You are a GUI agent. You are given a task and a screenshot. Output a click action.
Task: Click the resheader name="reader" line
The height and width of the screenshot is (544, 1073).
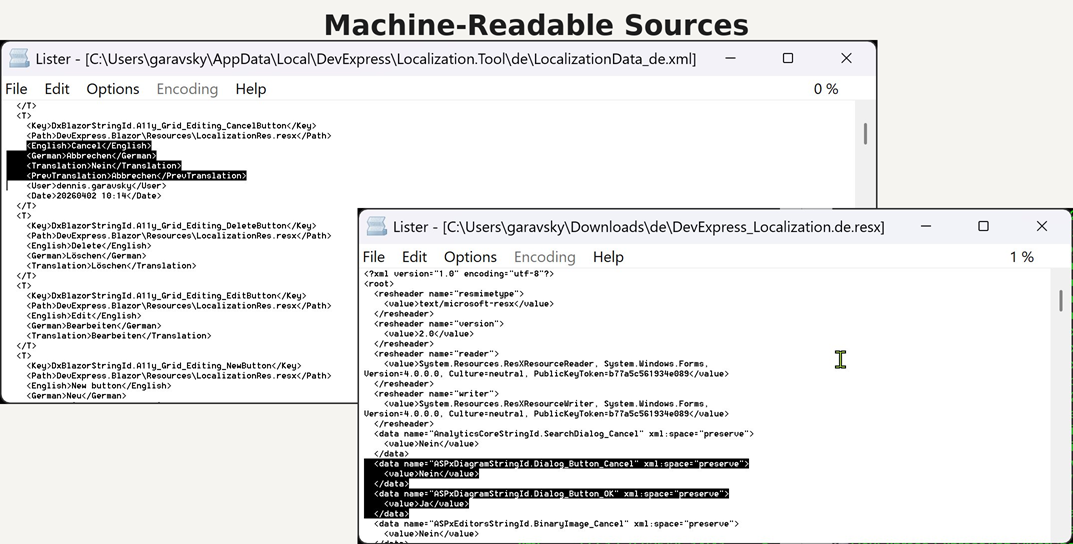(437, 354)
